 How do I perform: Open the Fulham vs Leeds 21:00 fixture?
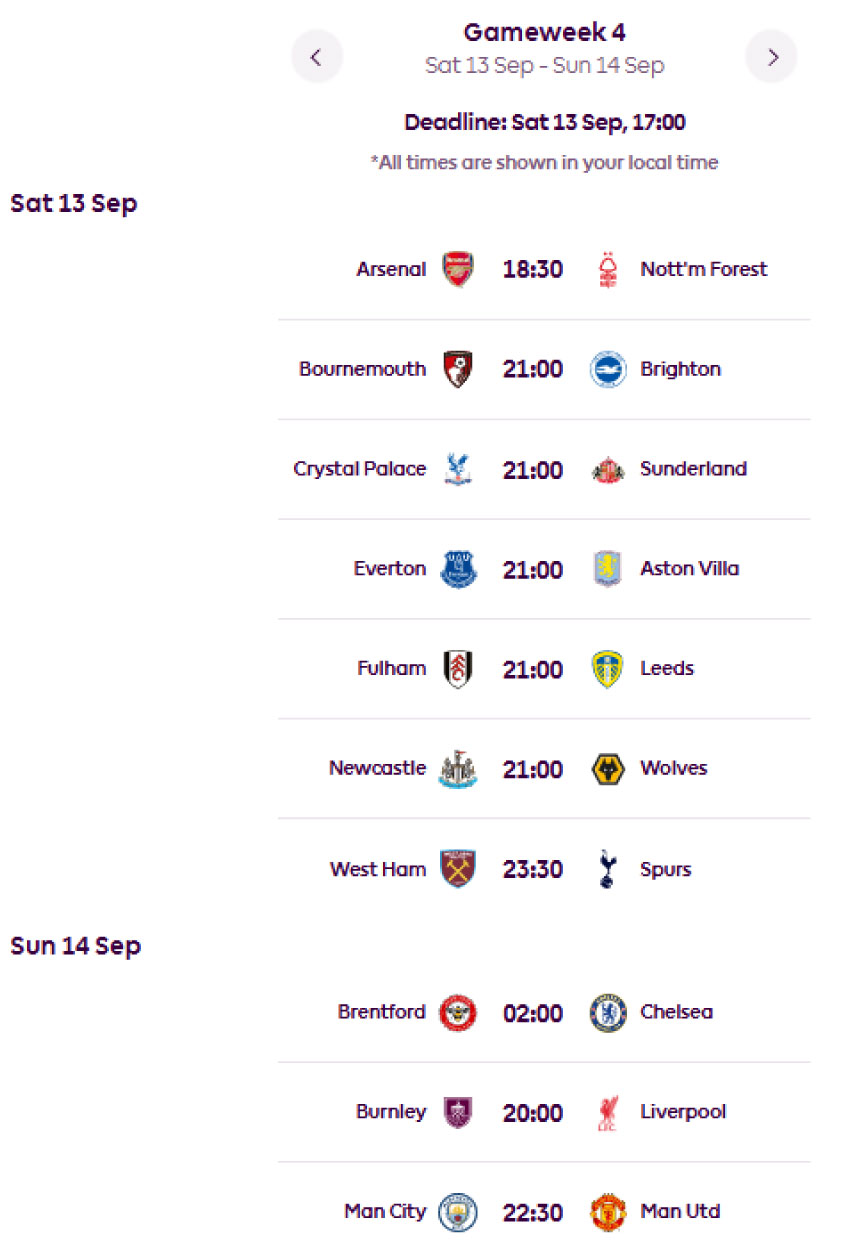point(544,669)
